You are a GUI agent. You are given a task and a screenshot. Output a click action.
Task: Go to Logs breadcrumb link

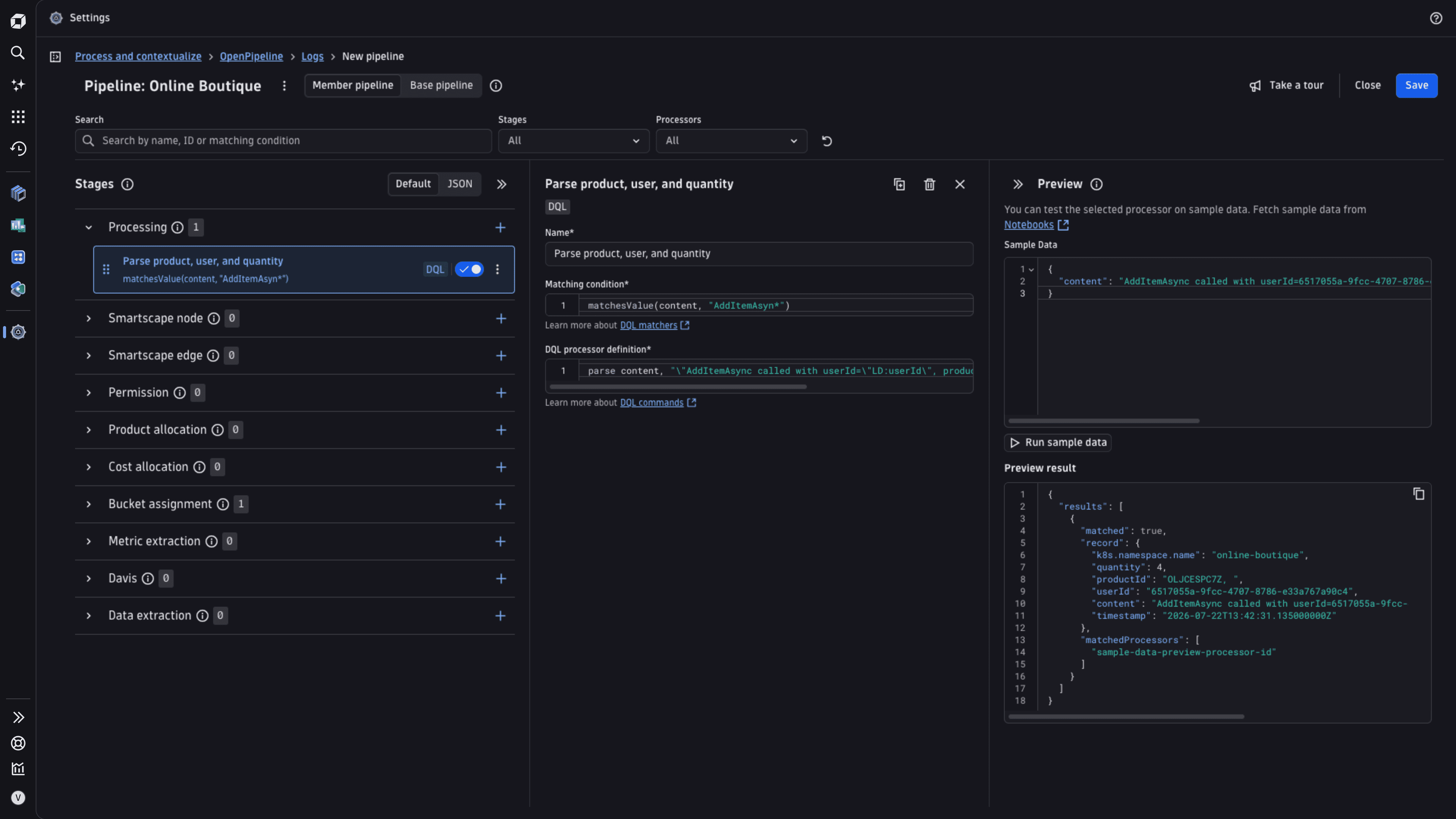[312, 56]
